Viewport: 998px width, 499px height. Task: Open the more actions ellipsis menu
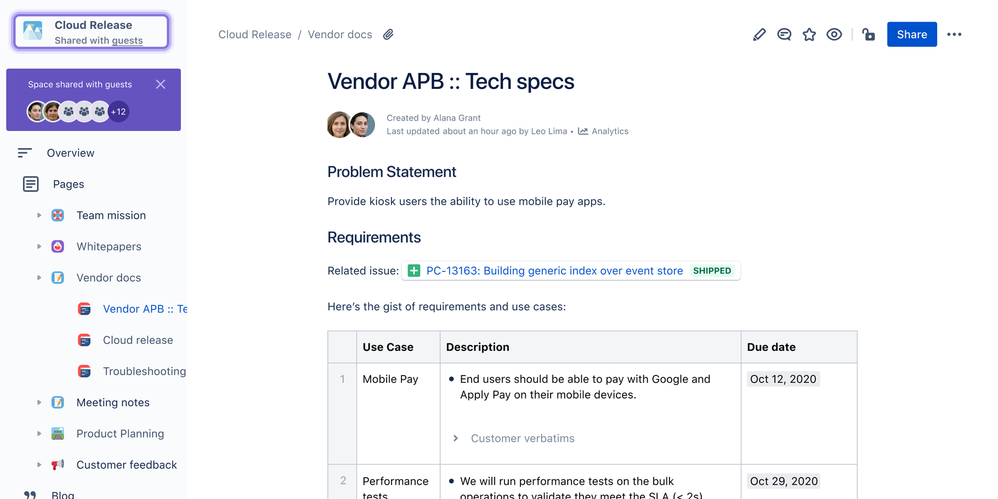(954, 35)
